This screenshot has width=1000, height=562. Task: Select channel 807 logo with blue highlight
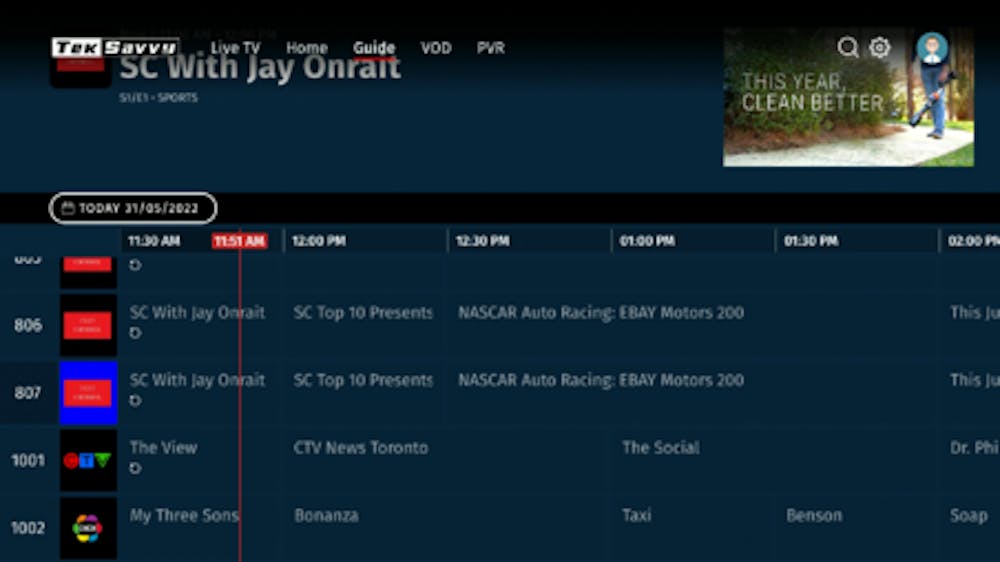pyautogui.click(x=88, y=393)
